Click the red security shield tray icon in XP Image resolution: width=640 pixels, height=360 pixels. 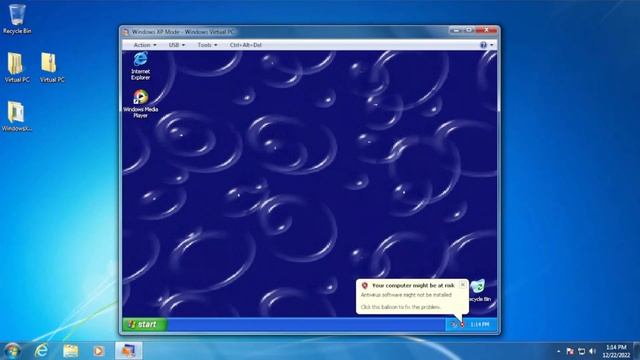pyautogui.click(x=462, y=324)
